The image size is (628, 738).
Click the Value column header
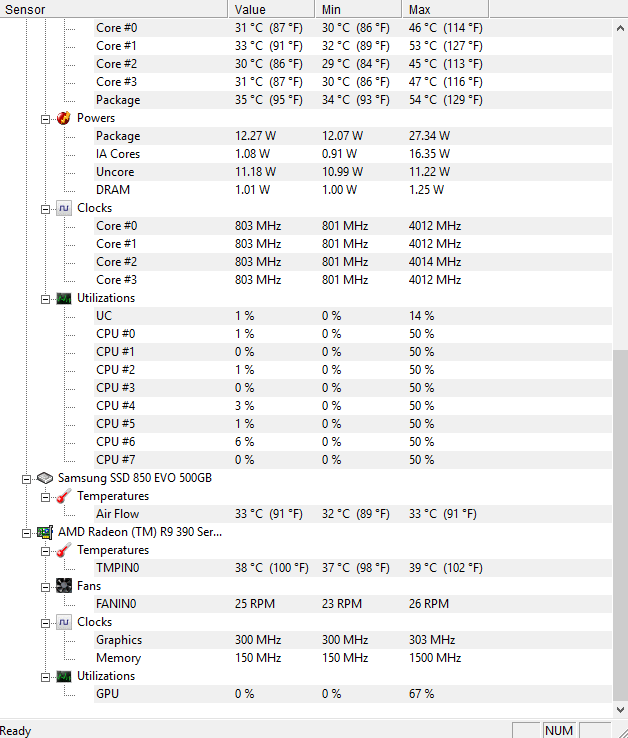271,9
